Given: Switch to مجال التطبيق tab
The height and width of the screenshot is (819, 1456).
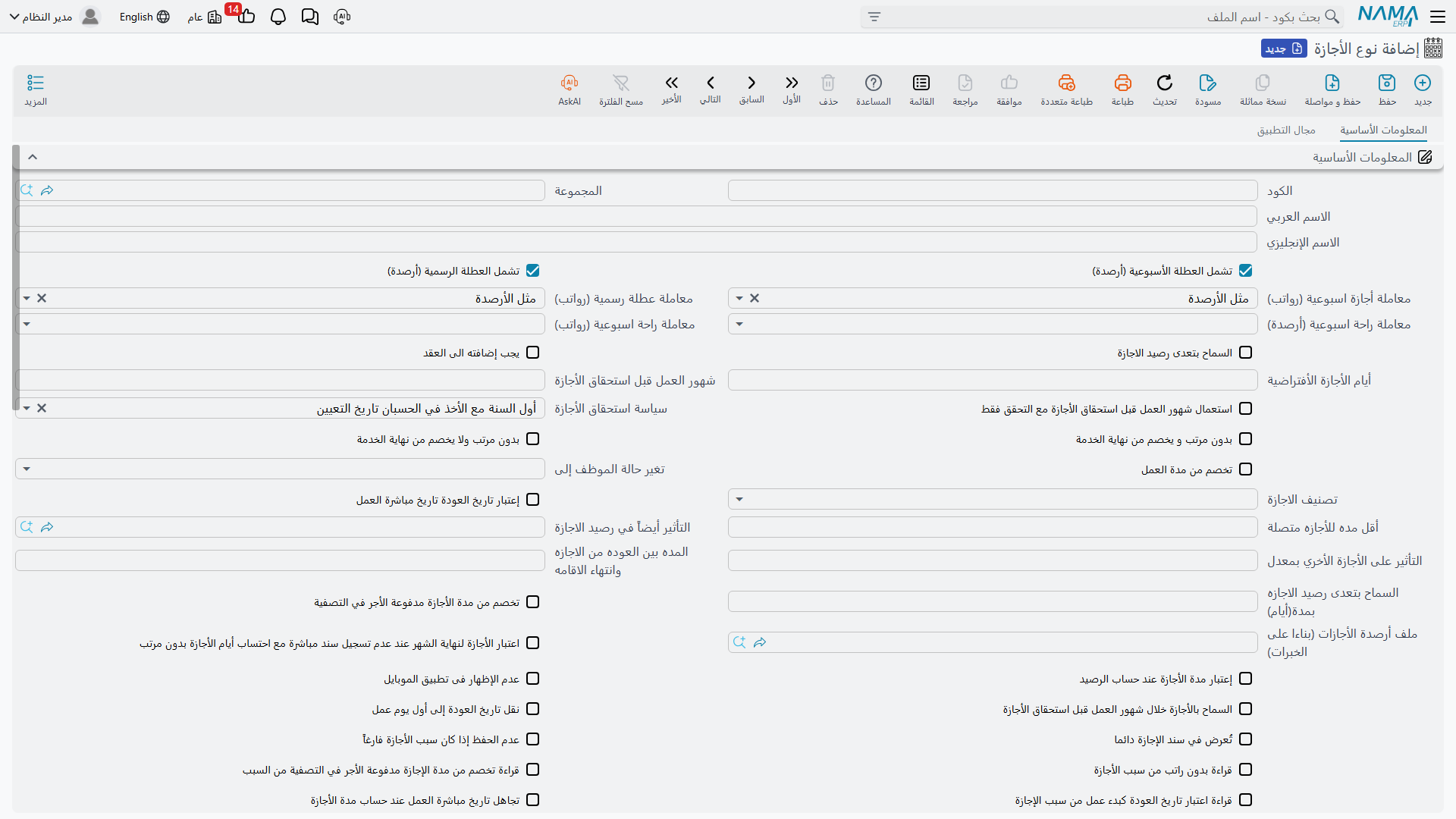Looking at the screenshot, I should (1286, 130).
